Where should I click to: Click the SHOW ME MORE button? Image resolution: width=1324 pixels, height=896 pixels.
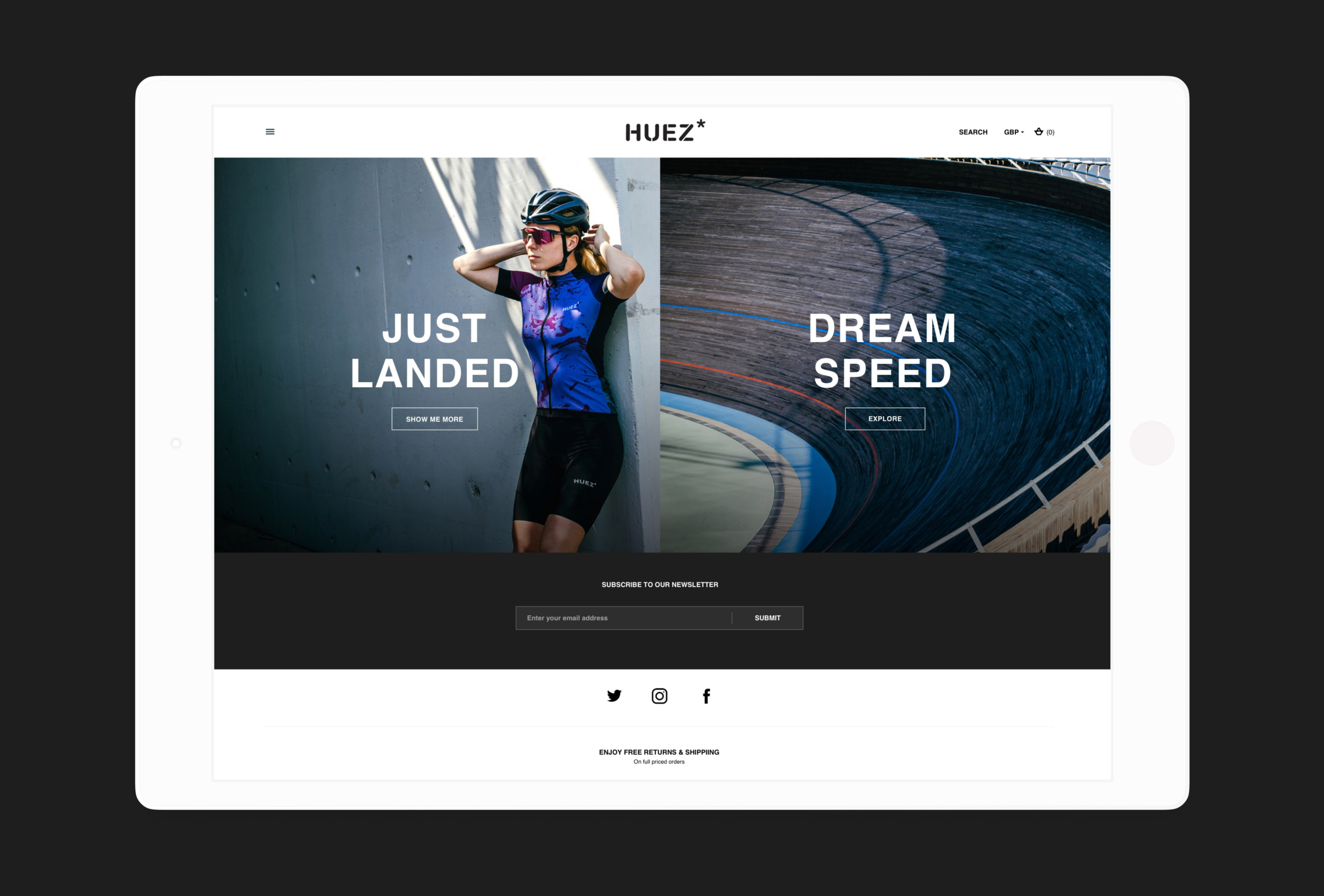434,419
